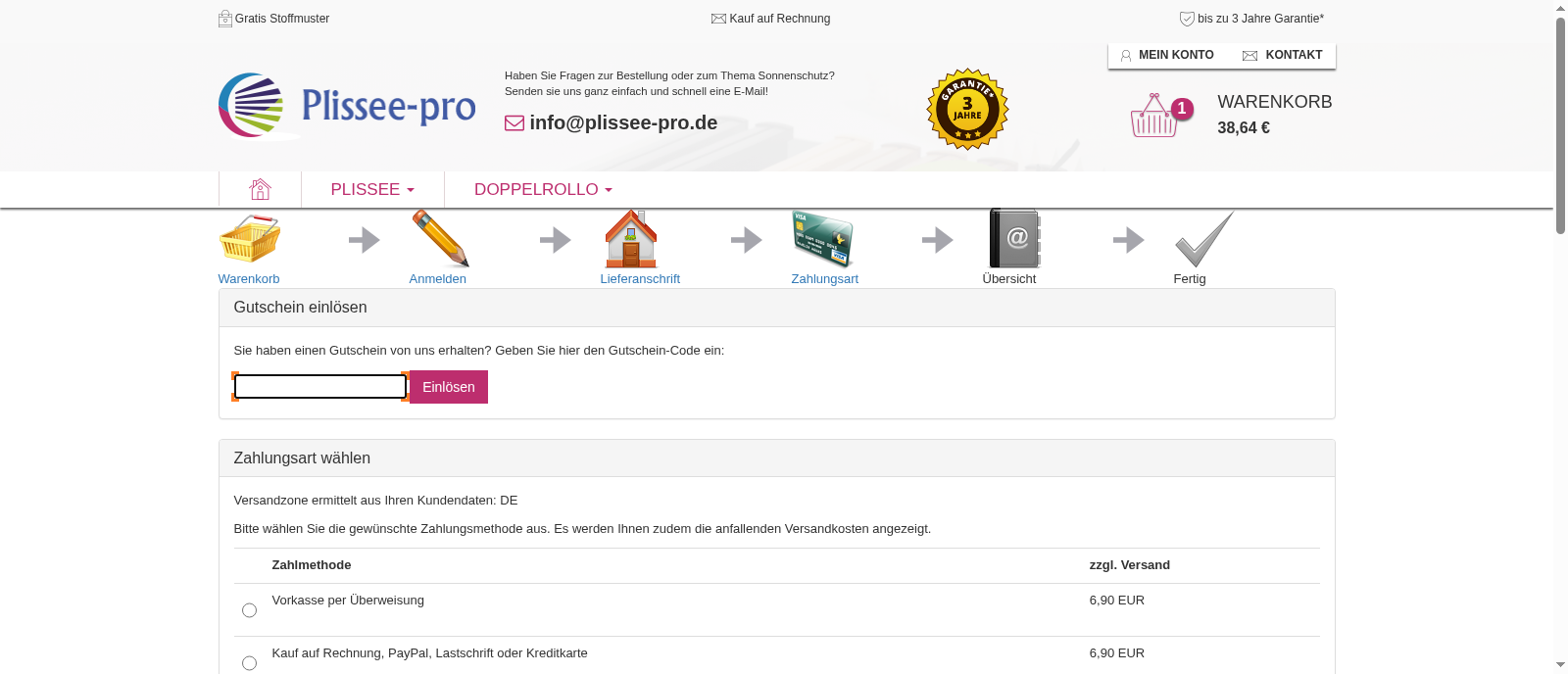
Task: Select Kauf auf Rechnung, PayPal radio button
Action: [x=249, y=663]
